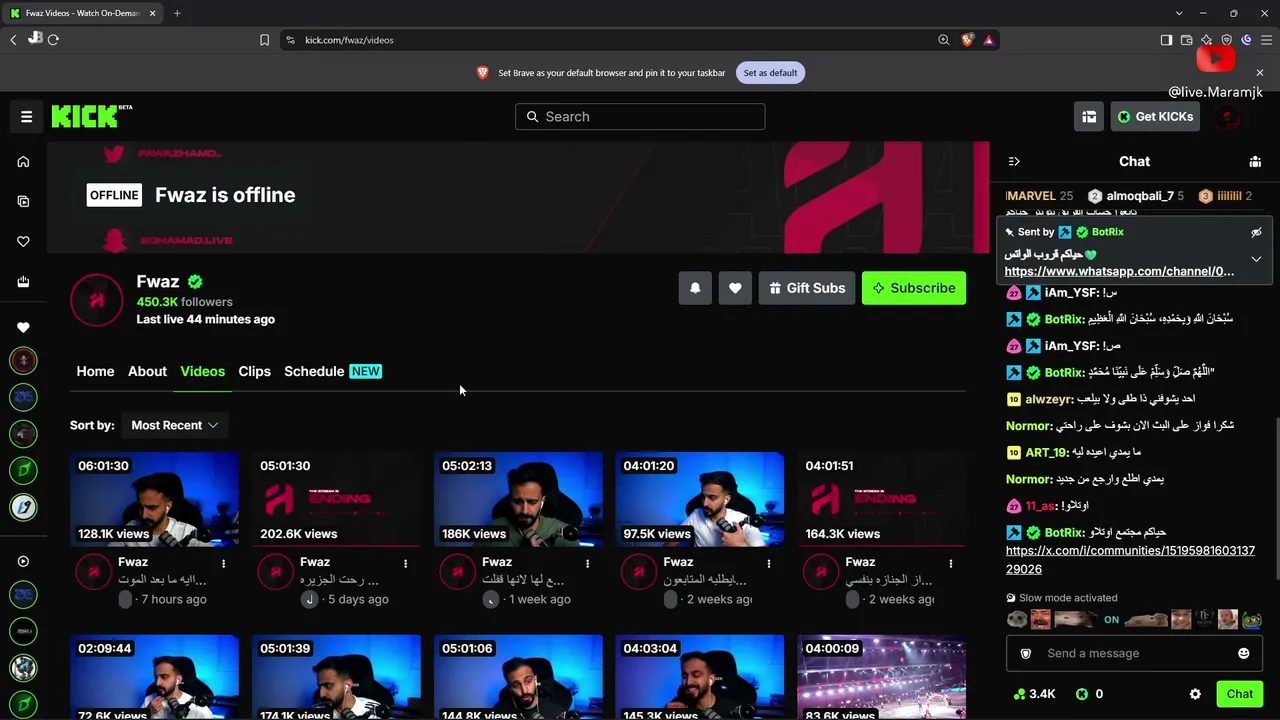Screen dimensions: 1280x720
Task: Go back in the browser
Action: point(13,40)
